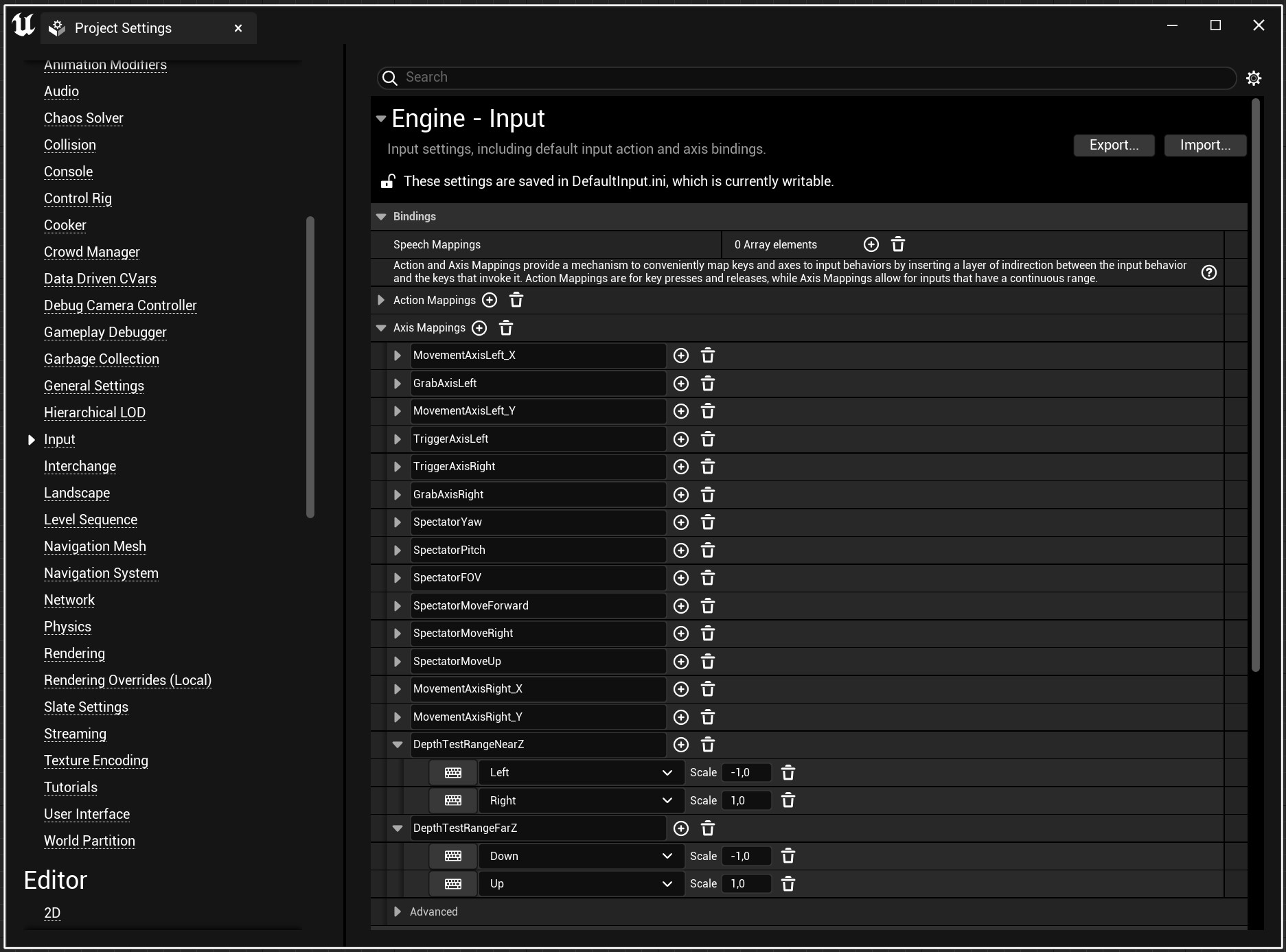Screen dimensions: 1286x952
Task: Open the keyboard key picker for the Left binding
Action: tap(452, 772)
